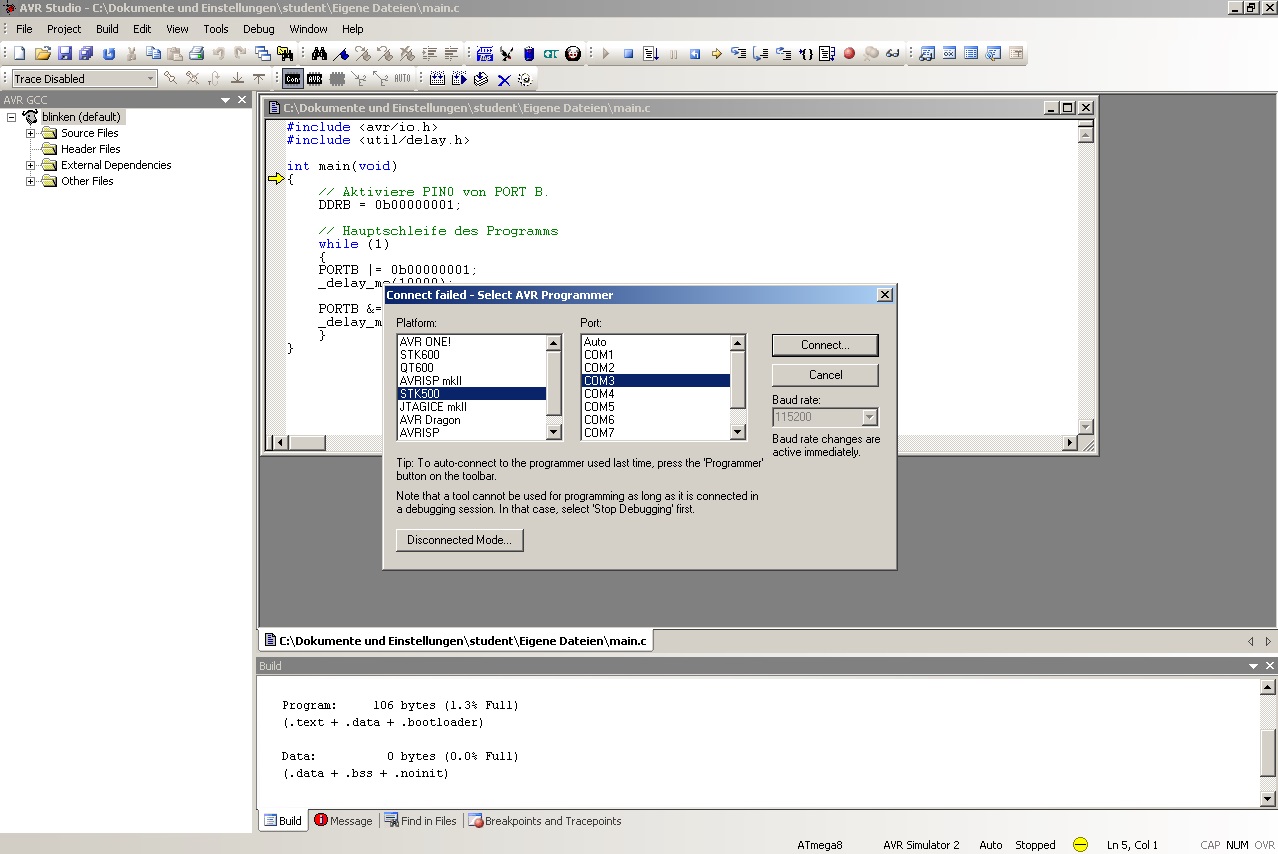This screenshot has width=1278, height=854.
Task: Click the Run to cursor icon
Action: pos(805,54)
